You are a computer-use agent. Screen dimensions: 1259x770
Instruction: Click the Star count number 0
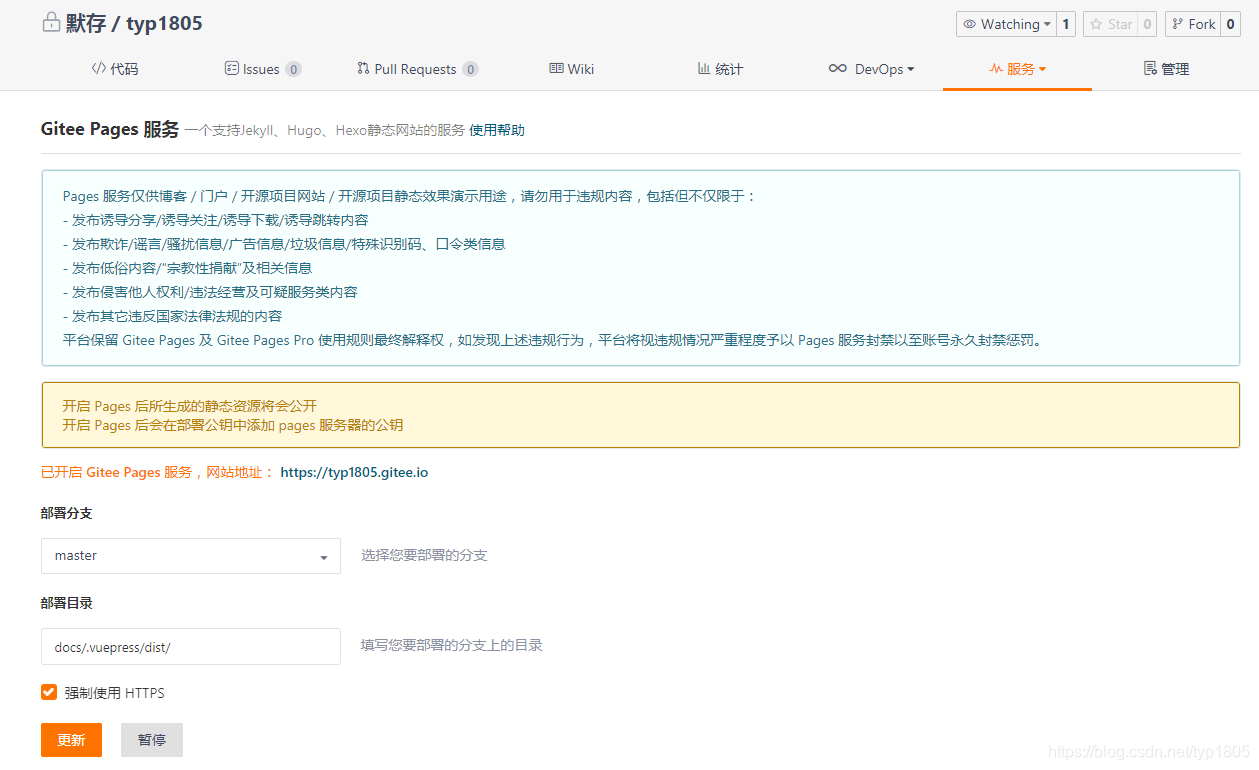coord(1147,24)
